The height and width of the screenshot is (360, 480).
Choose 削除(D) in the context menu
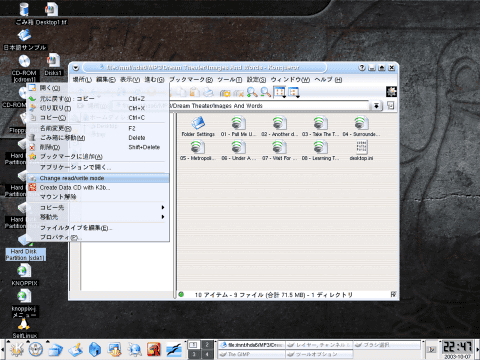point(98,147)
